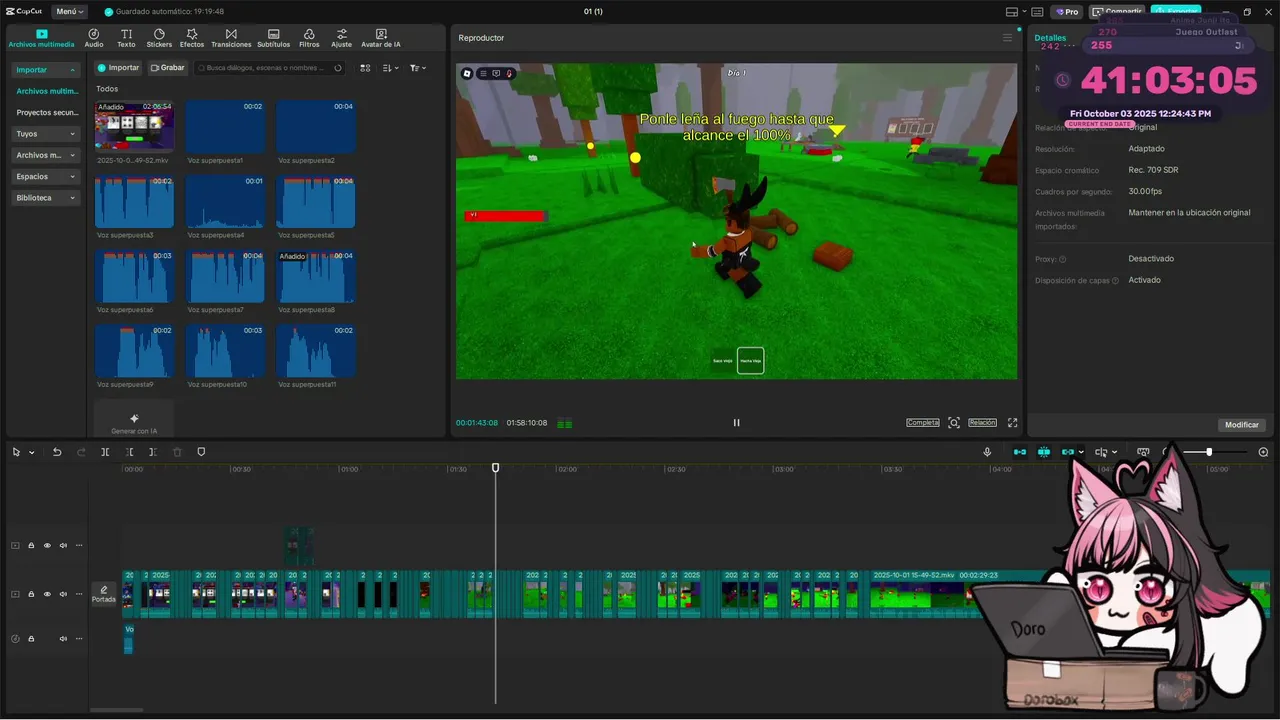Open the Avatar de IA tab

[x=381, y=38]
